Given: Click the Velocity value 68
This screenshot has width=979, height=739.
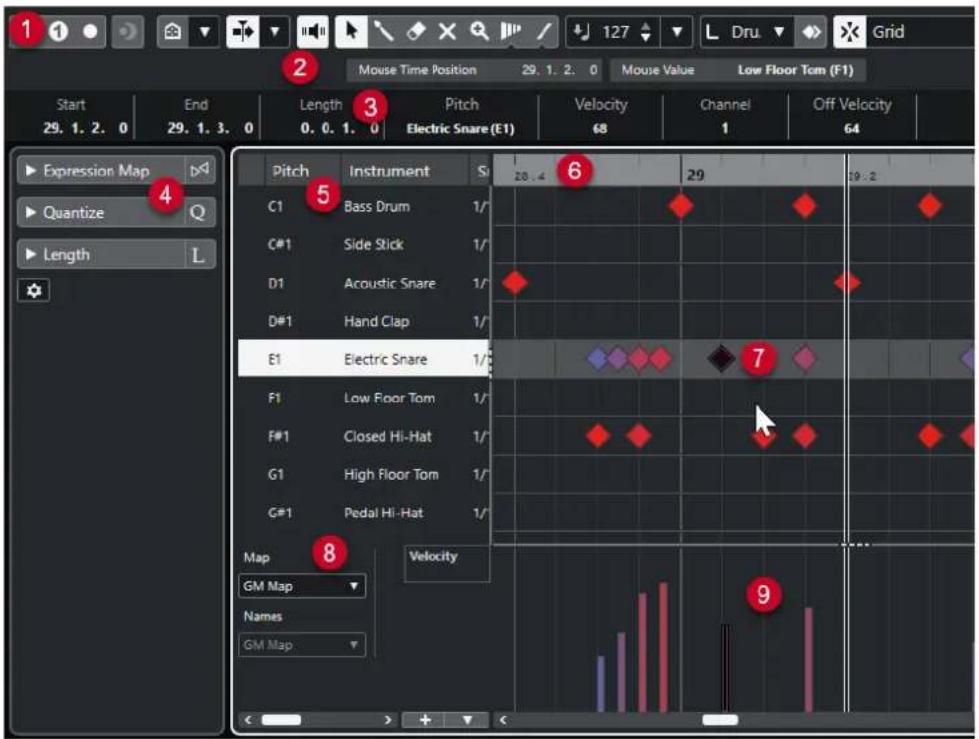Looking at the screenshot, I should 600,129.
